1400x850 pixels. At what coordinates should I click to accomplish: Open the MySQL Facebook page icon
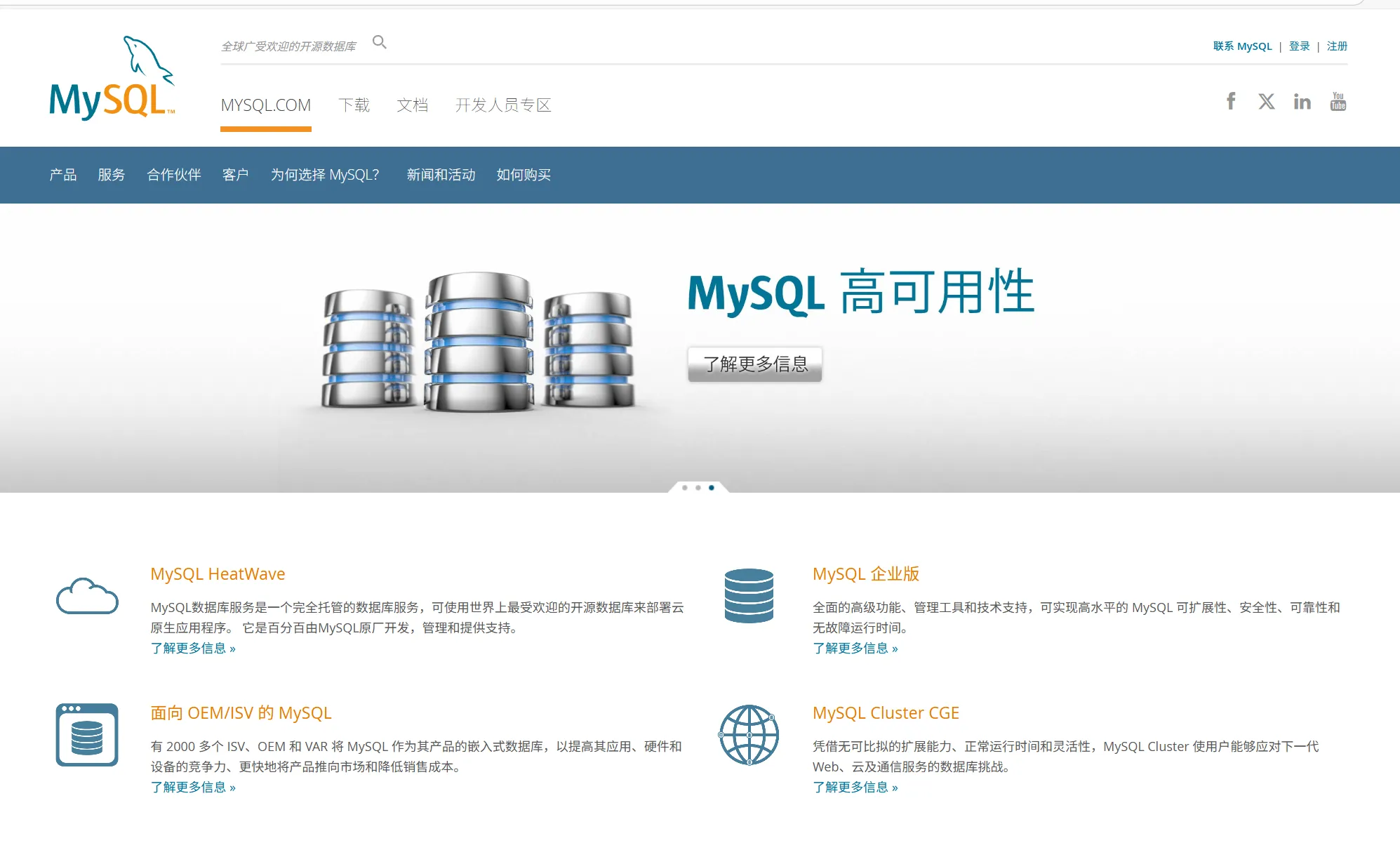tap(1231, 101)
